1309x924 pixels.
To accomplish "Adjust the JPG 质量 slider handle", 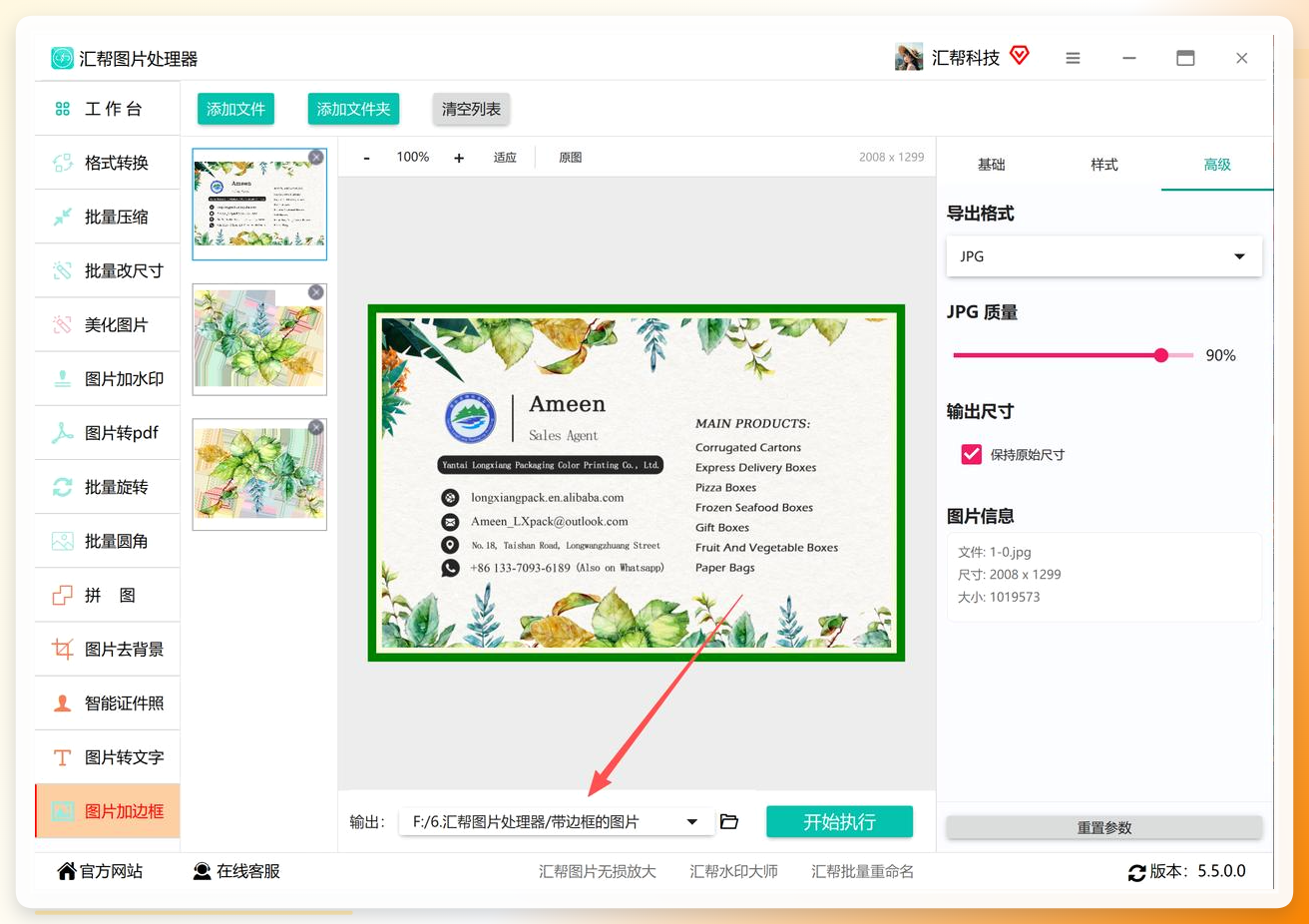I will 1161,355.
